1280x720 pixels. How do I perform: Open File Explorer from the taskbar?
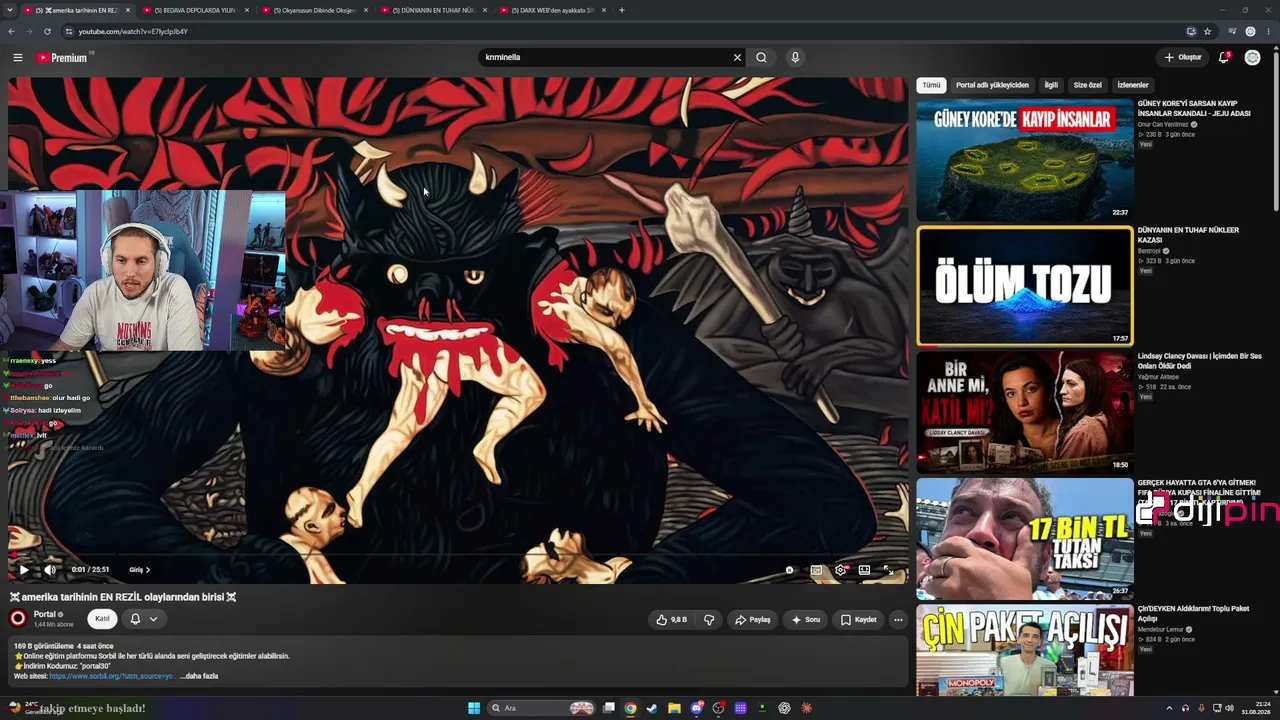click(674, 708)
